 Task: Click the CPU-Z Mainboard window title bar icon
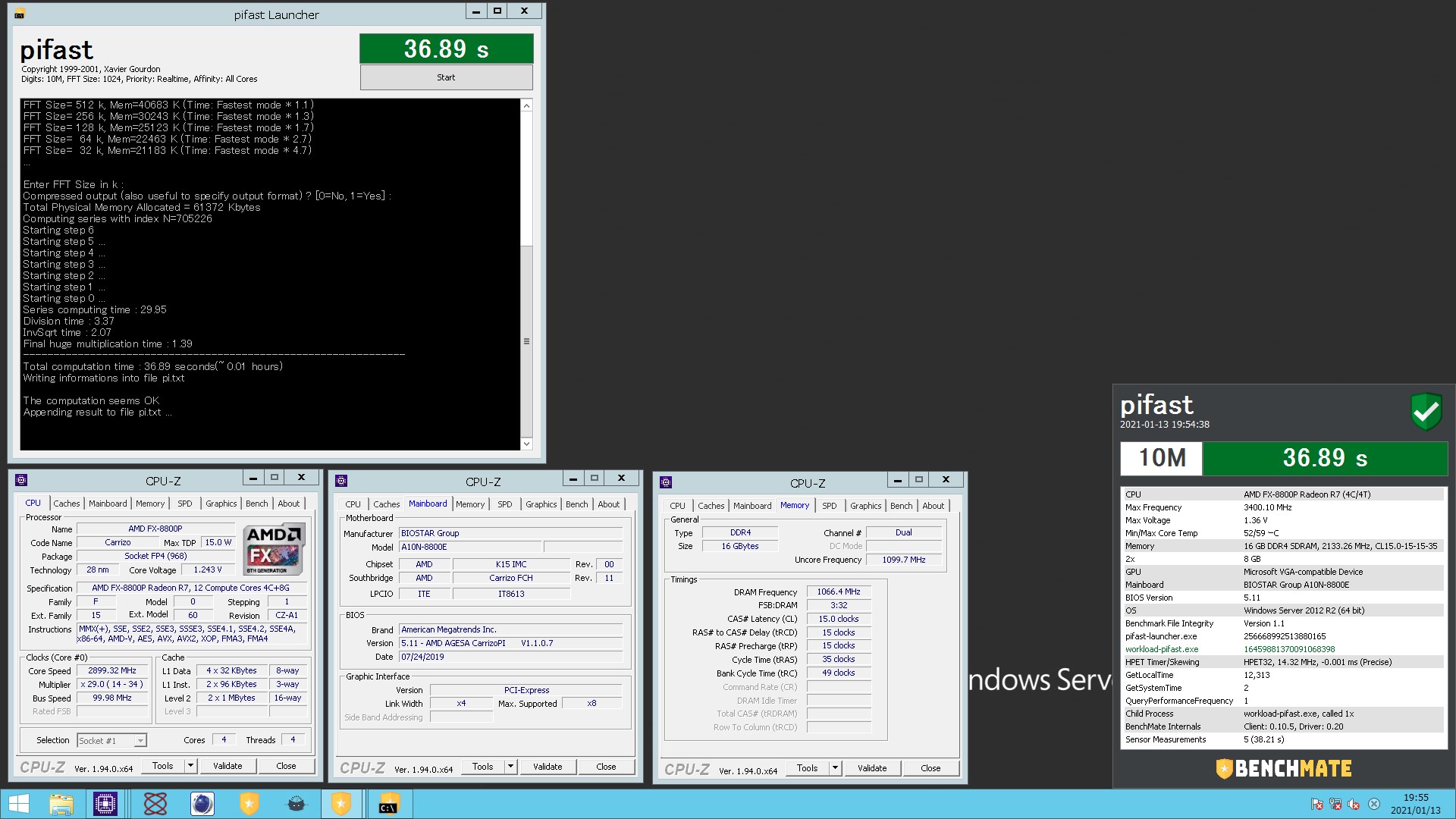341,481
